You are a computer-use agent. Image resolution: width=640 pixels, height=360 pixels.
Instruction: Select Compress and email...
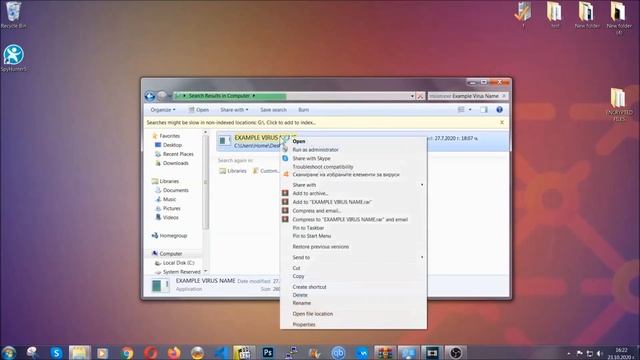pos(317,211)
